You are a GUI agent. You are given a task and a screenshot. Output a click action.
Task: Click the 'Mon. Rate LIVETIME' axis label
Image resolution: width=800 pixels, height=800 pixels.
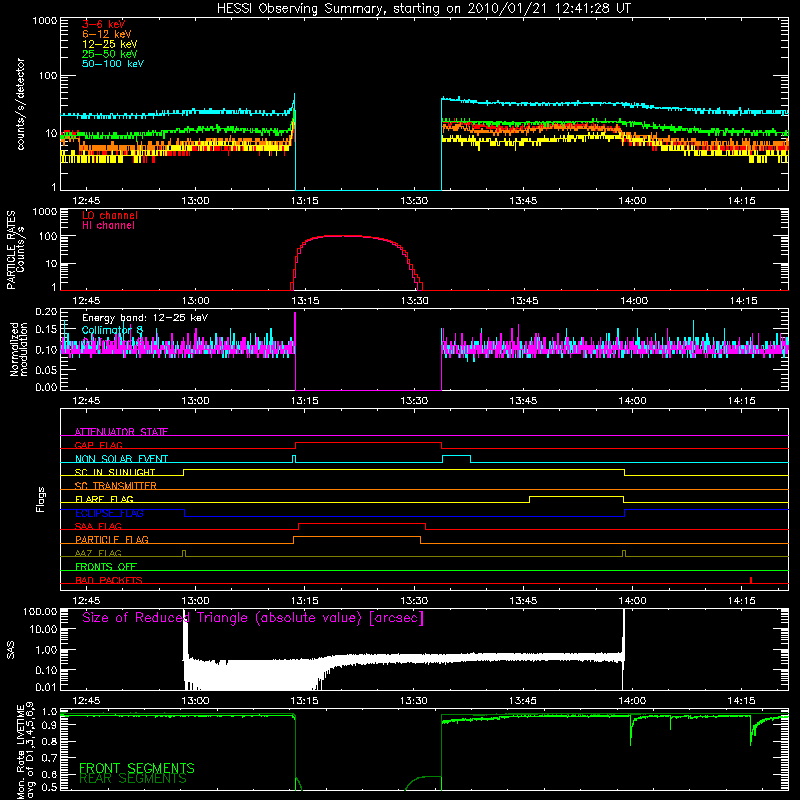point(21,753)
